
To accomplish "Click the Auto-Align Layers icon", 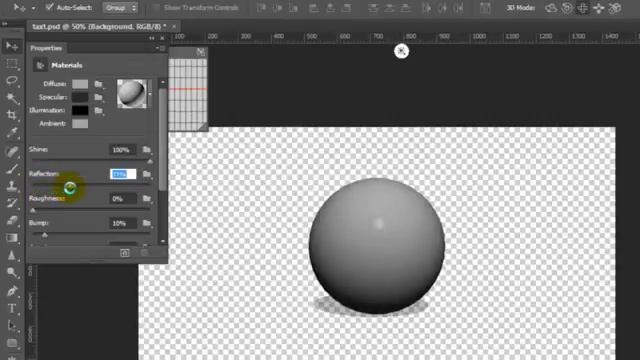I will click(x=485, y=8).
